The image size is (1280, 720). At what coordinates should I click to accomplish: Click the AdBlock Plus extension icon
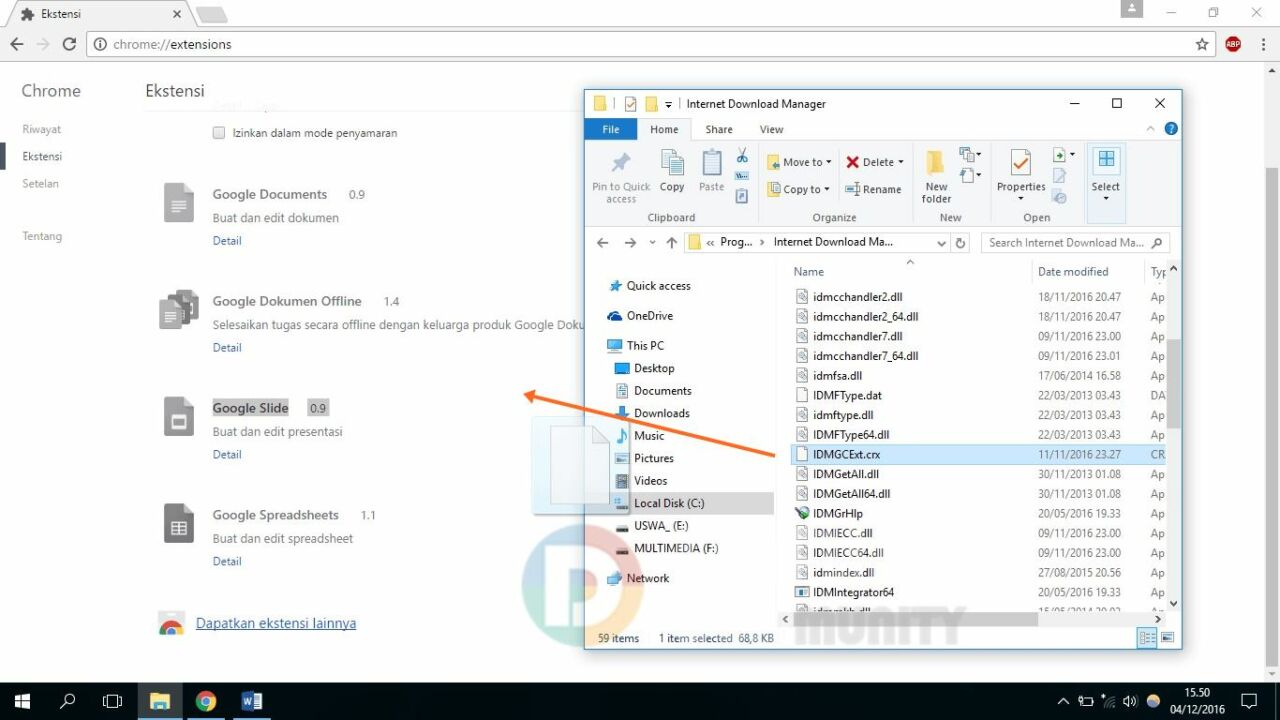pos(1233,44)
